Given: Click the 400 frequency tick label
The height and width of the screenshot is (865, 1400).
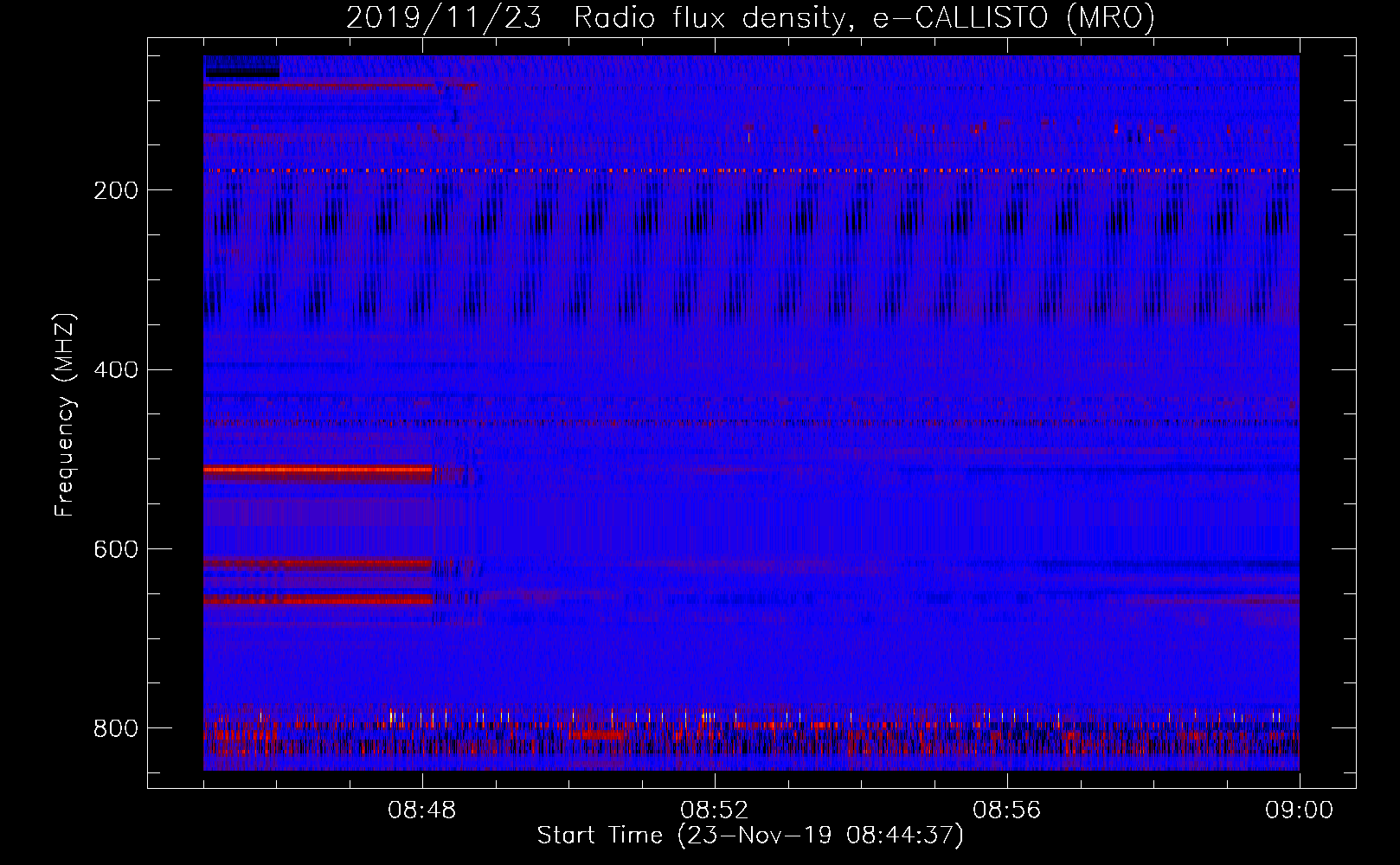Looking at the screenshot, I should click(x=116, y=370).
